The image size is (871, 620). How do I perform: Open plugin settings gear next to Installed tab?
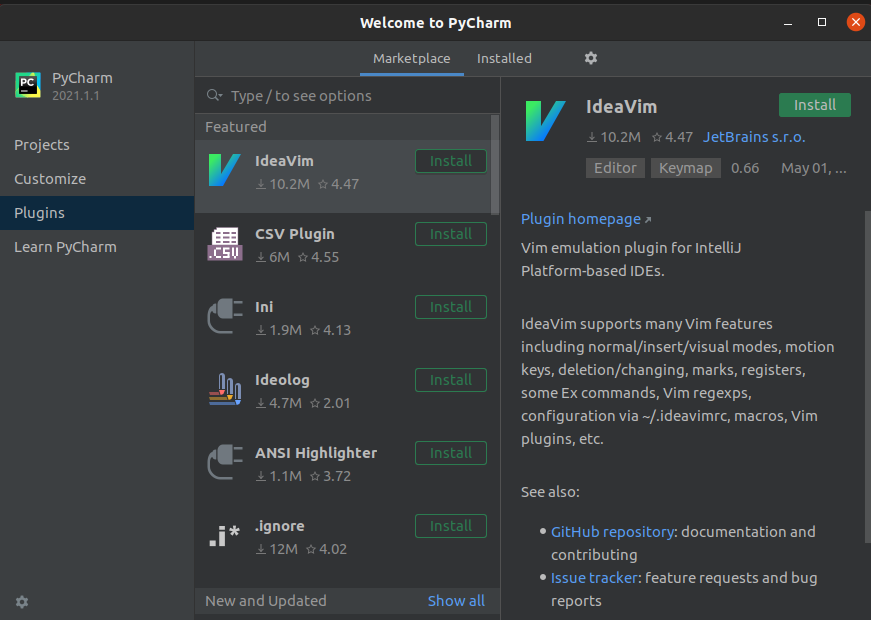point(590,58)
